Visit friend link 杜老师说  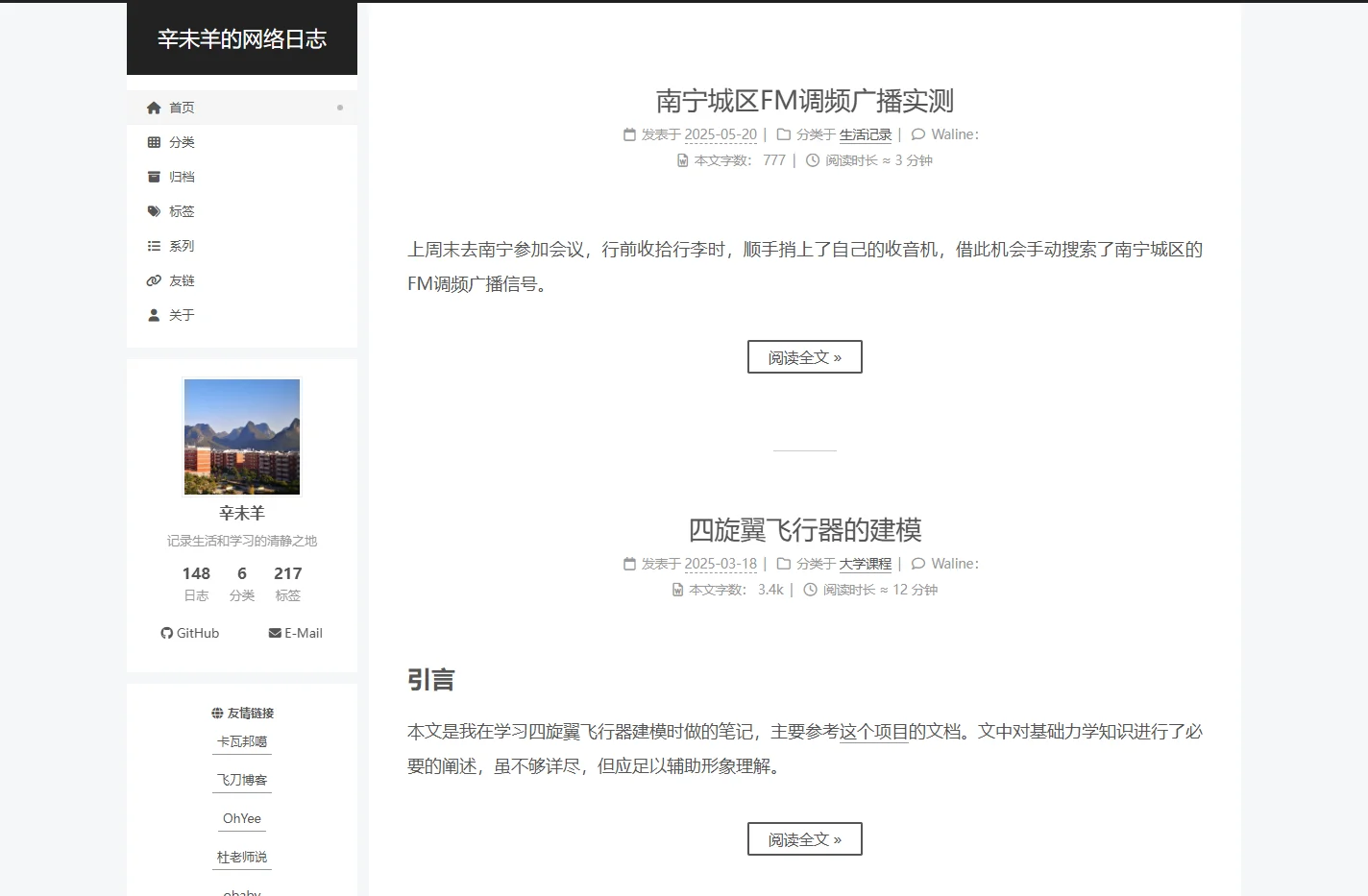pos(242,857)
